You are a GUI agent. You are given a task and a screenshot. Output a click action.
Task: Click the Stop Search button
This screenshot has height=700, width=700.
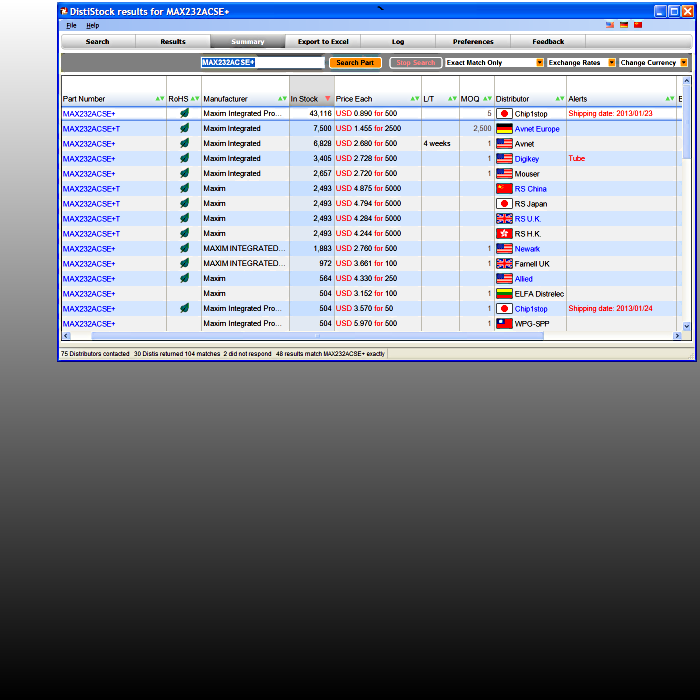tap(416, 62)
